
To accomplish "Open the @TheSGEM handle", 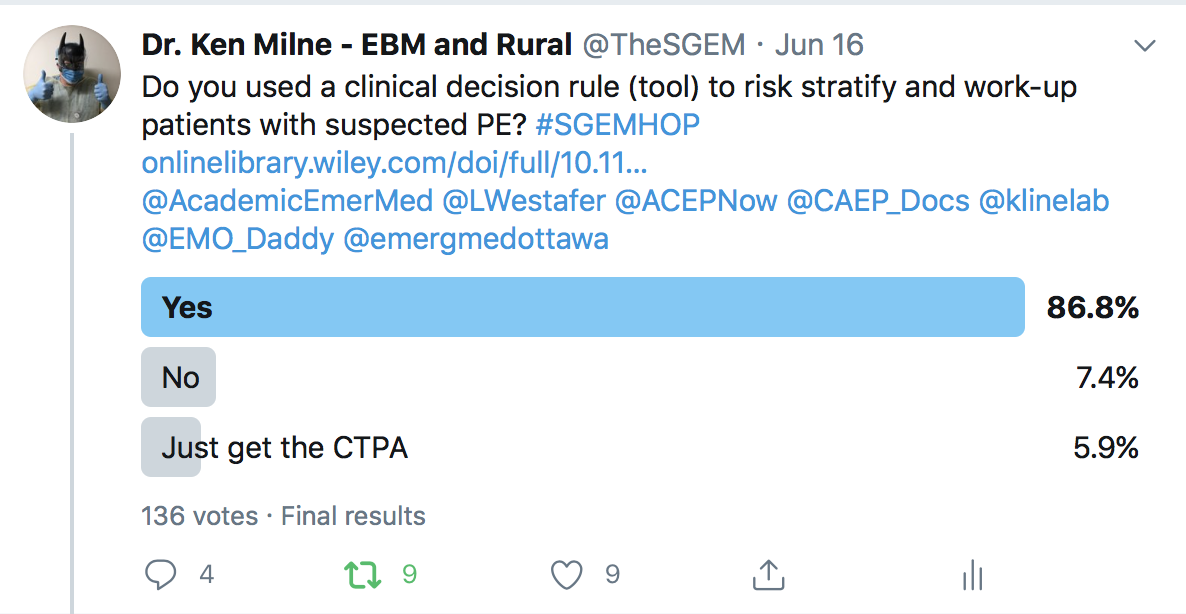I will tap(663, 45).
